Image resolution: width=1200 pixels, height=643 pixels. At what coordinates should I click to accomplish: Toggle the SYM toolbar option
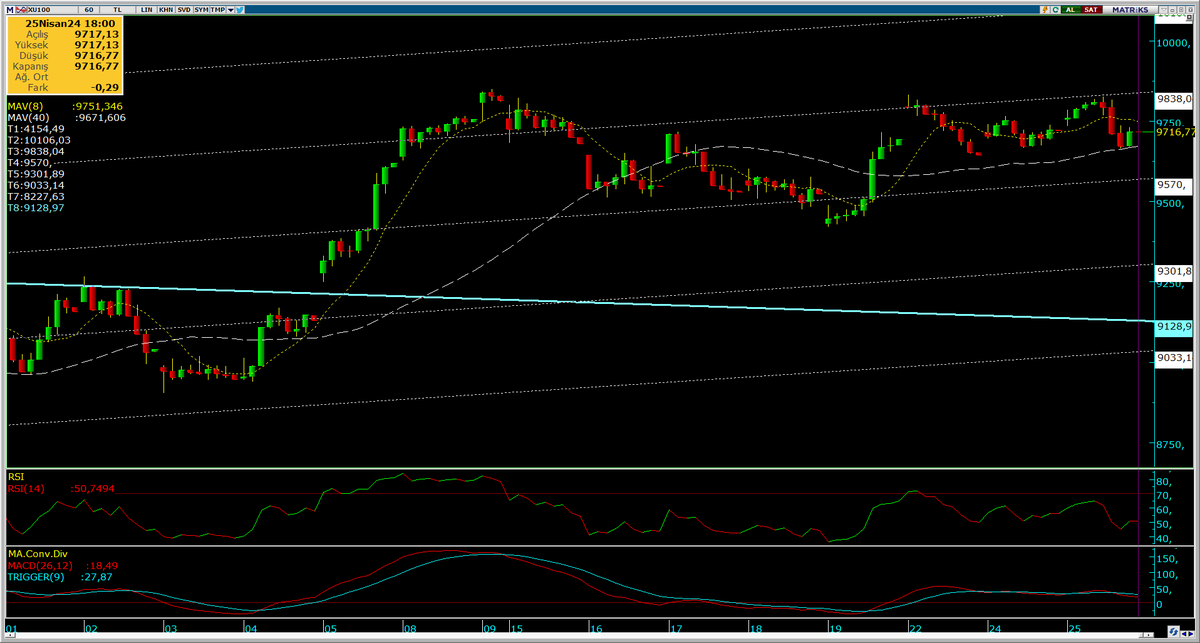(x=201, y=10)
